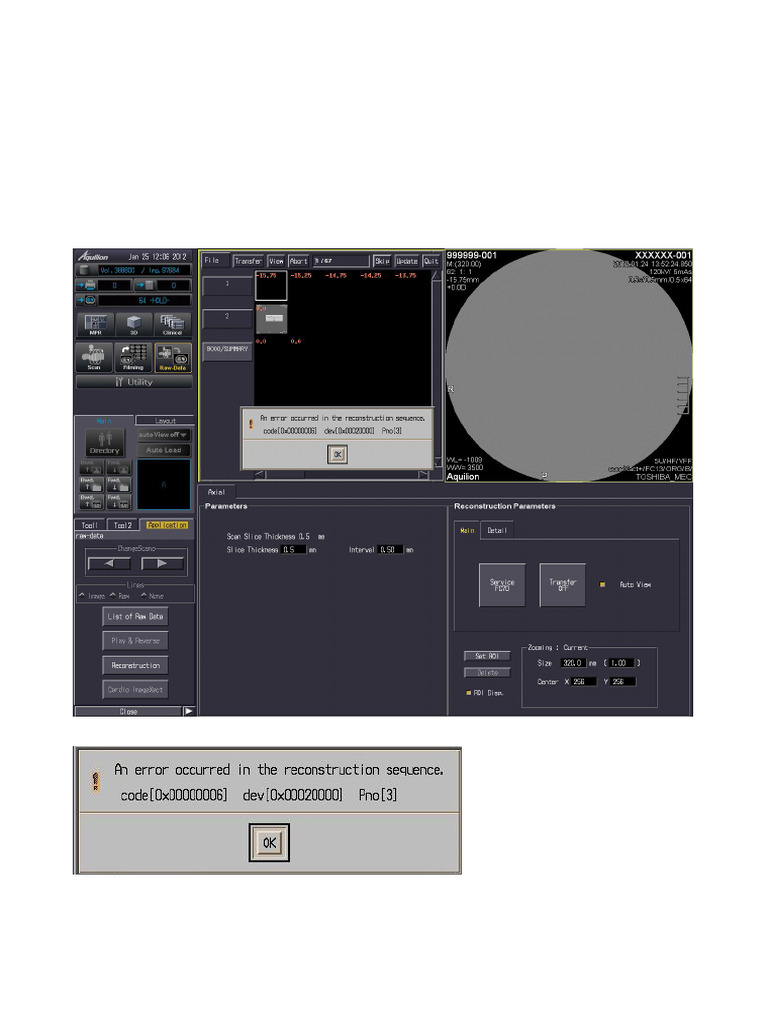Select the Raw-Data application icon
Screen dimensions: 768x1024
(172, 357)
